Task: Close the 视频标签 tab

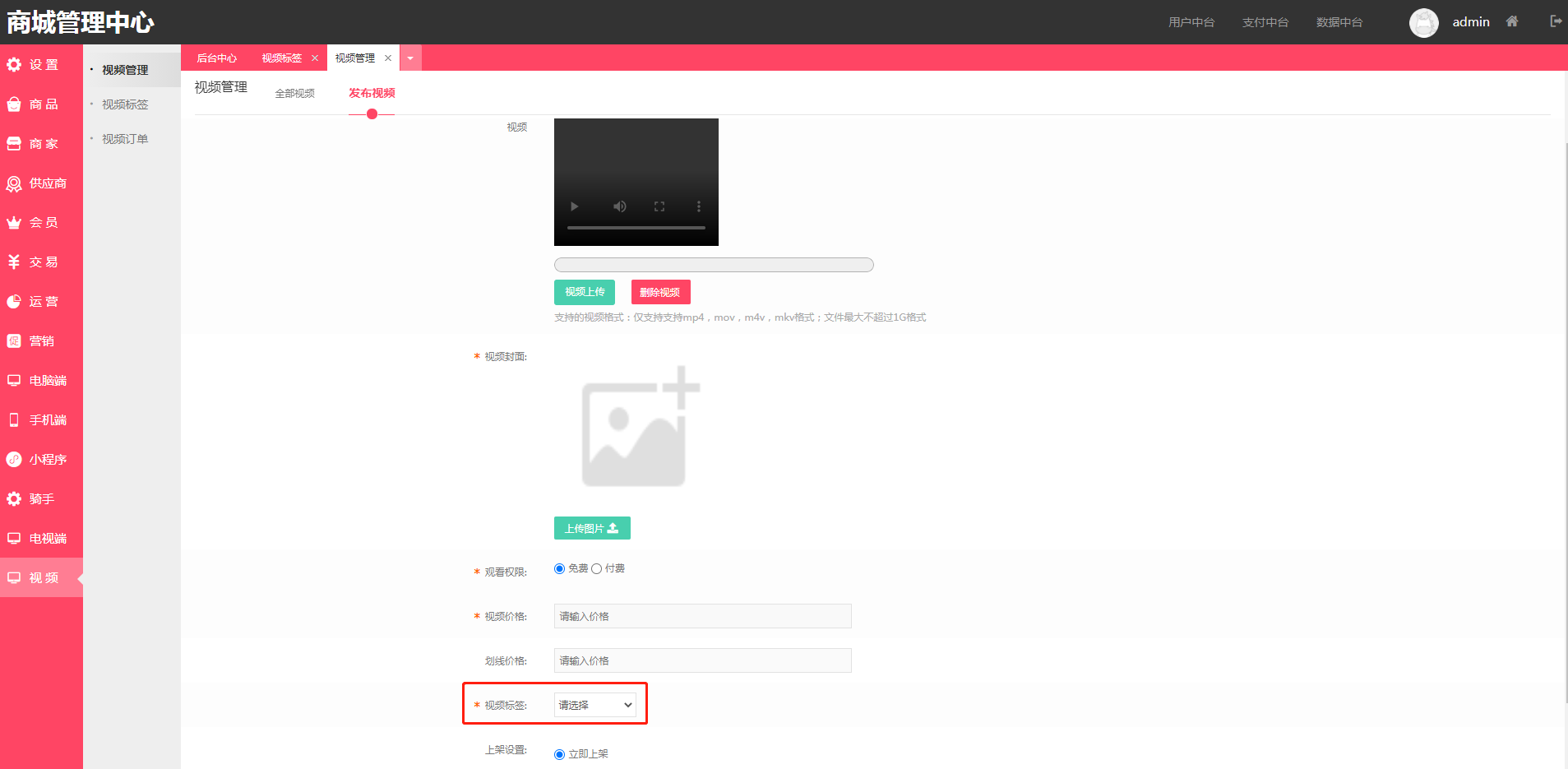Action: (x=315, y=58)
